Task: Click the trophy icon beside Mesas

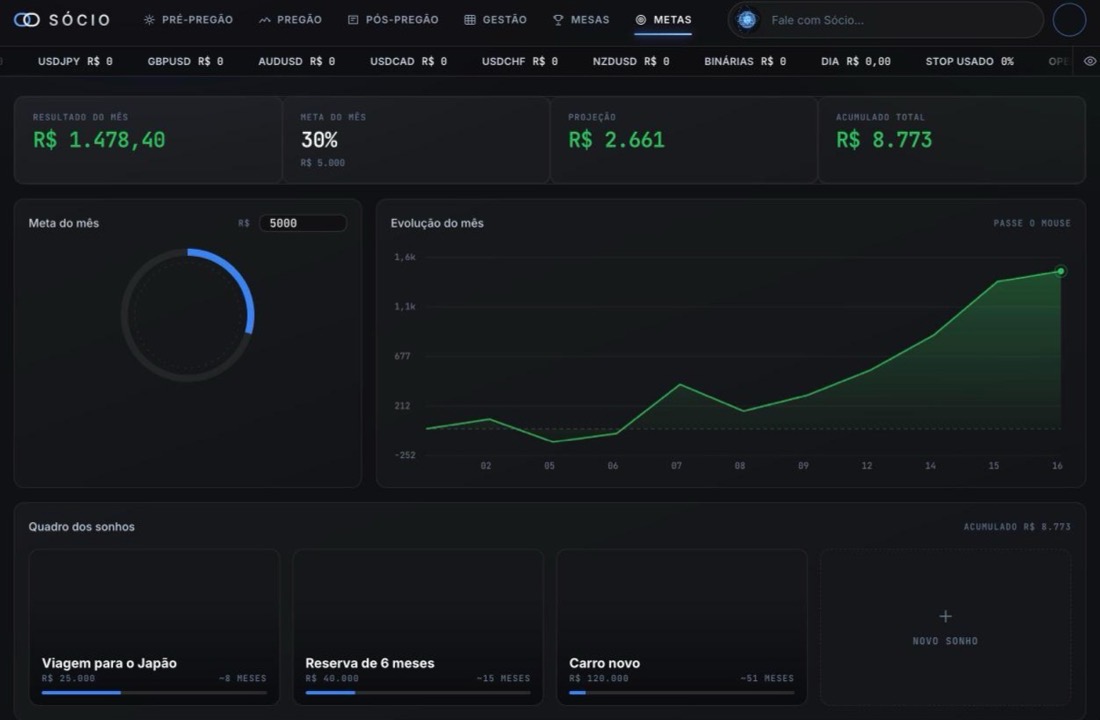Action: 558,20
